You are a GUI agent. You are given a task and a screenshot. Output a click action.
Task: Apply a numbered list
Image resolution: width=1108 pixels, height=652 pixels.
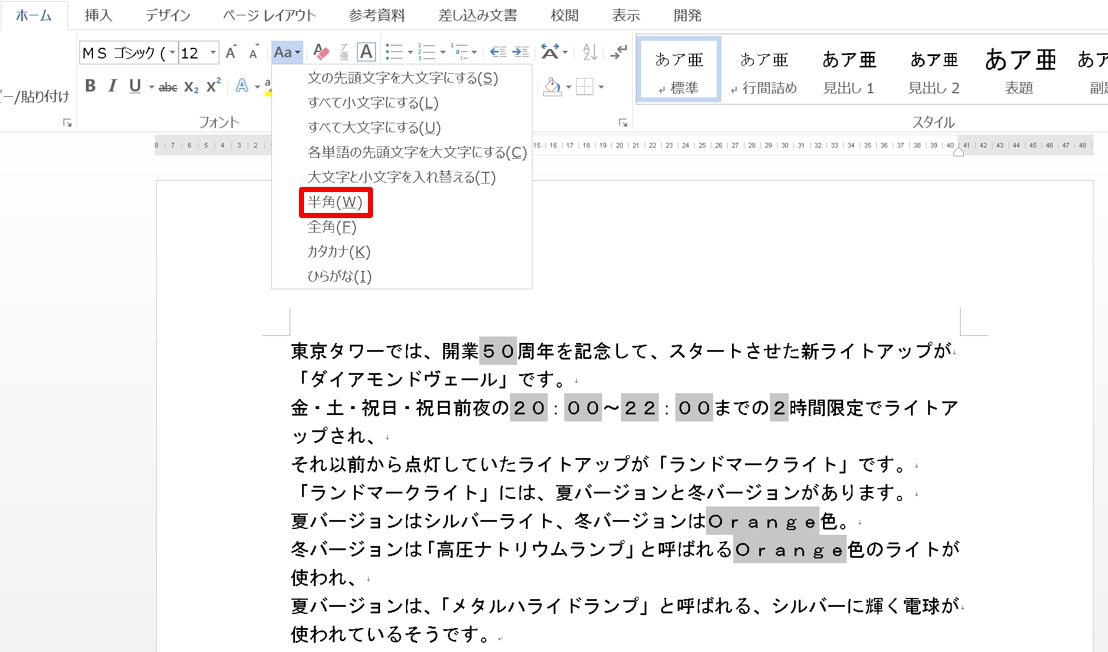426,52
